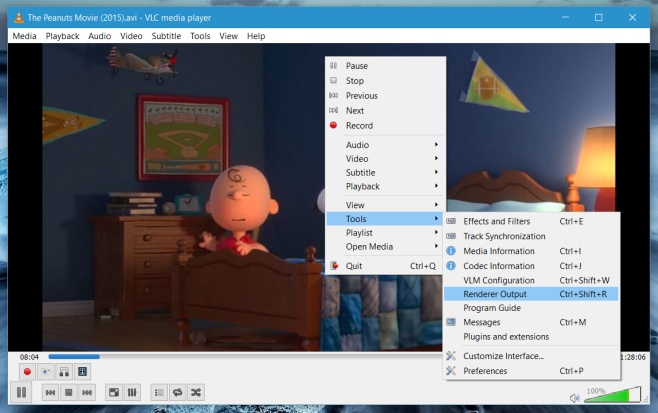
Task: Open Media Information
Action: pyautogui.click(x=531, y=251)
